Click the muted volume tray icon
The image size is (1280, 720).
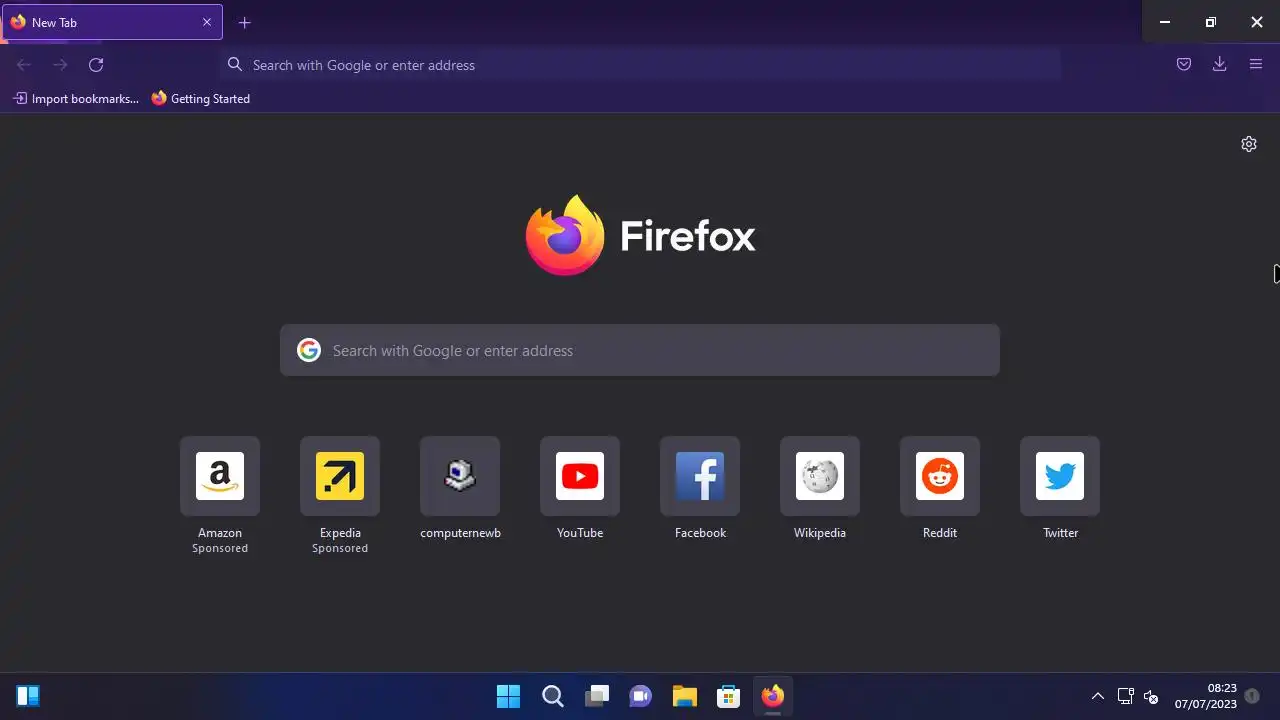pyautogui.click(x=1151, y=696)
